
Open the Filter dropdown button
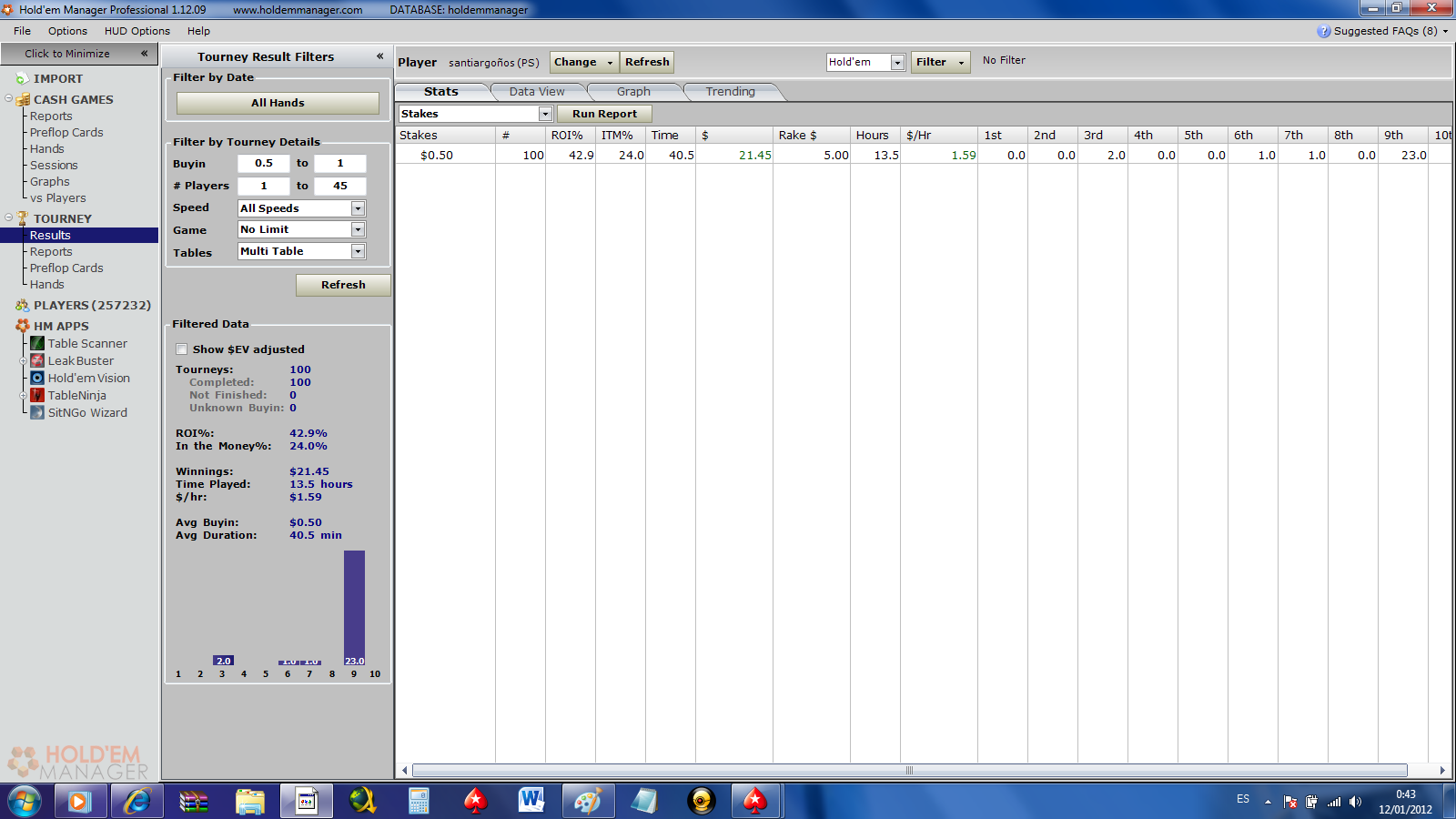[x=940, y=62]
